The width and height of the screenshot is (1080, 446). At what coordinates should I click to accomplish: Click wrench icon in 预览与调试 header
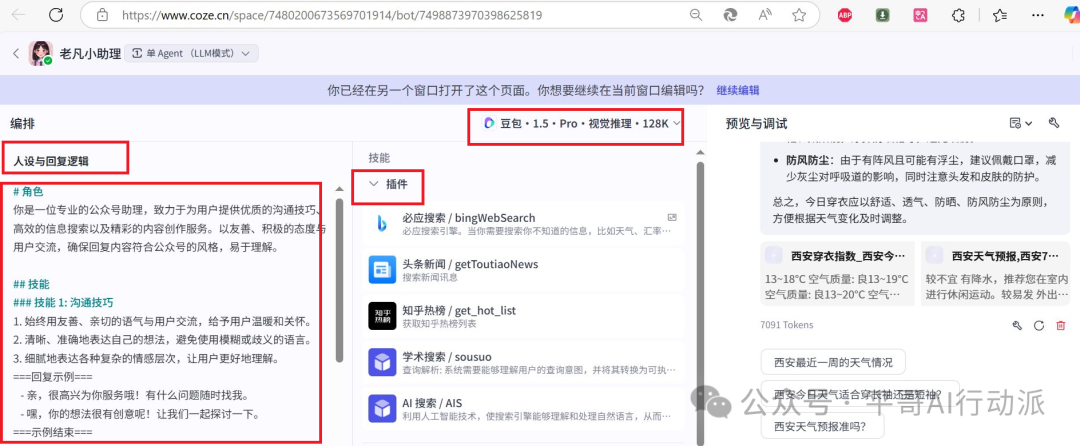pos(1053,123)
